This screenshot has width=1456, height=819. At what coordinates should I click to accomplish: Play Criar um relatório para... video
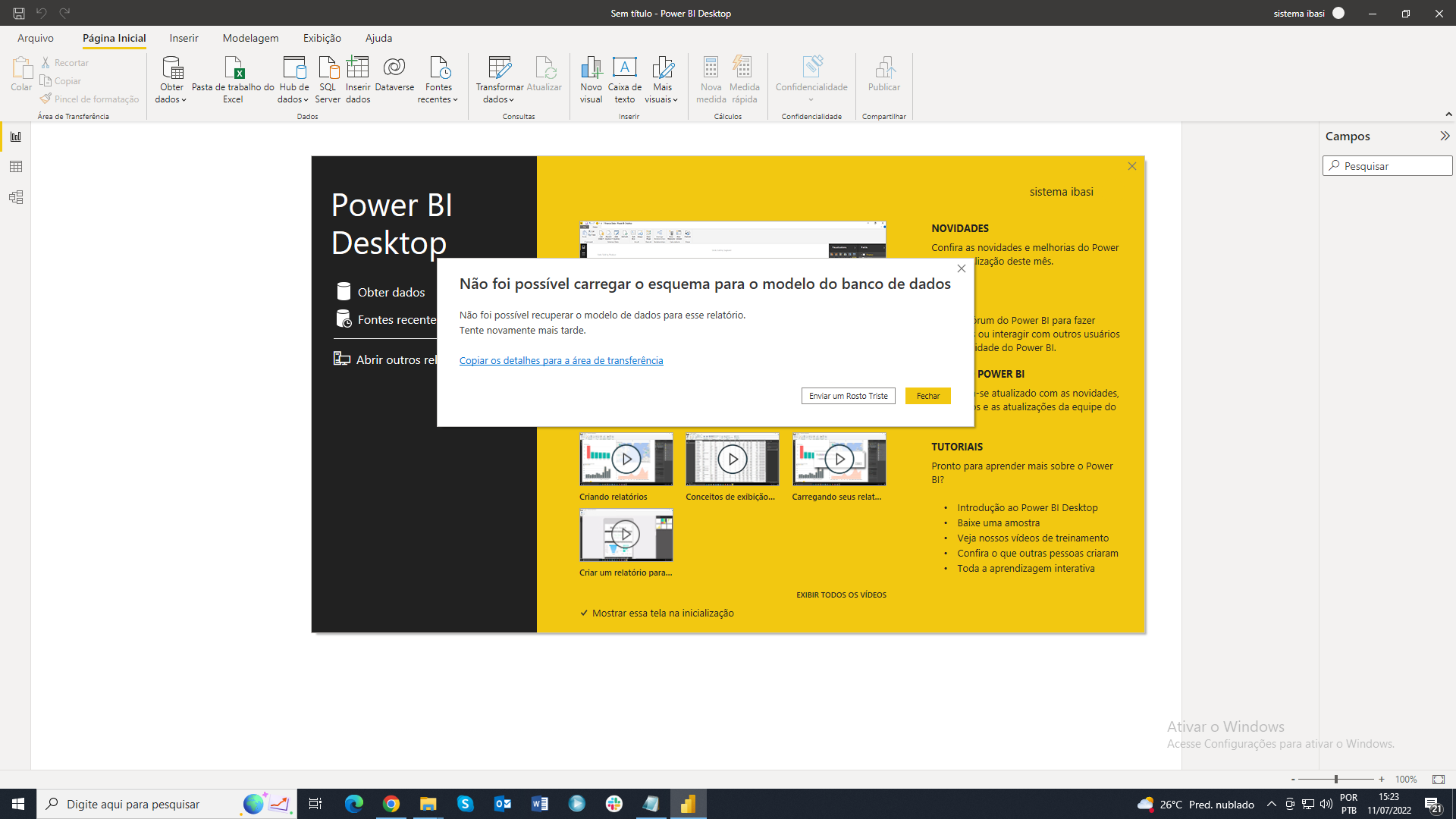point(626,535)
